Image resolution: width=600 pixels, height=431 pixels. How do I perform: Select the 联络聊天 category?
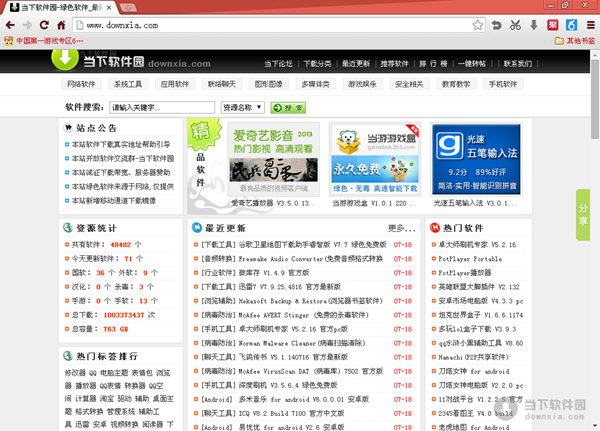[x=222, y=84]
